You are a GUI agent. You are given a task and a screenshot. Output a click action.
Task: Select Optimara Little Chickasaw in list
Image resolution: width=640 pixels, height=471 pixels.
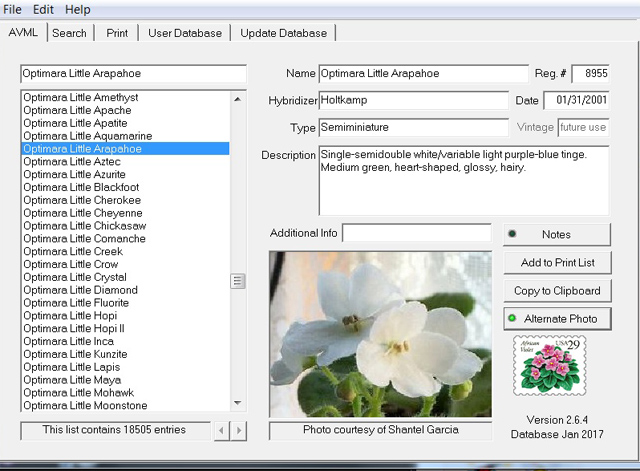click(125, 226)
